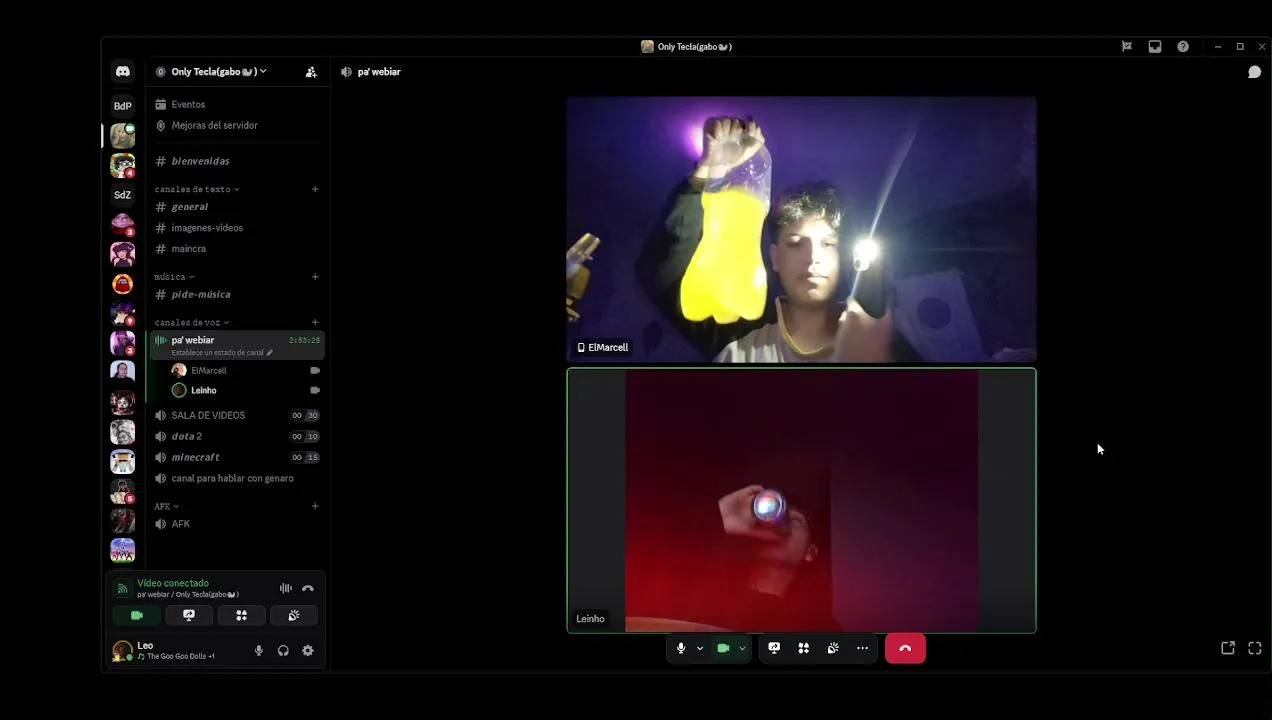Edit the channel status pencil icon

point(269,353)
